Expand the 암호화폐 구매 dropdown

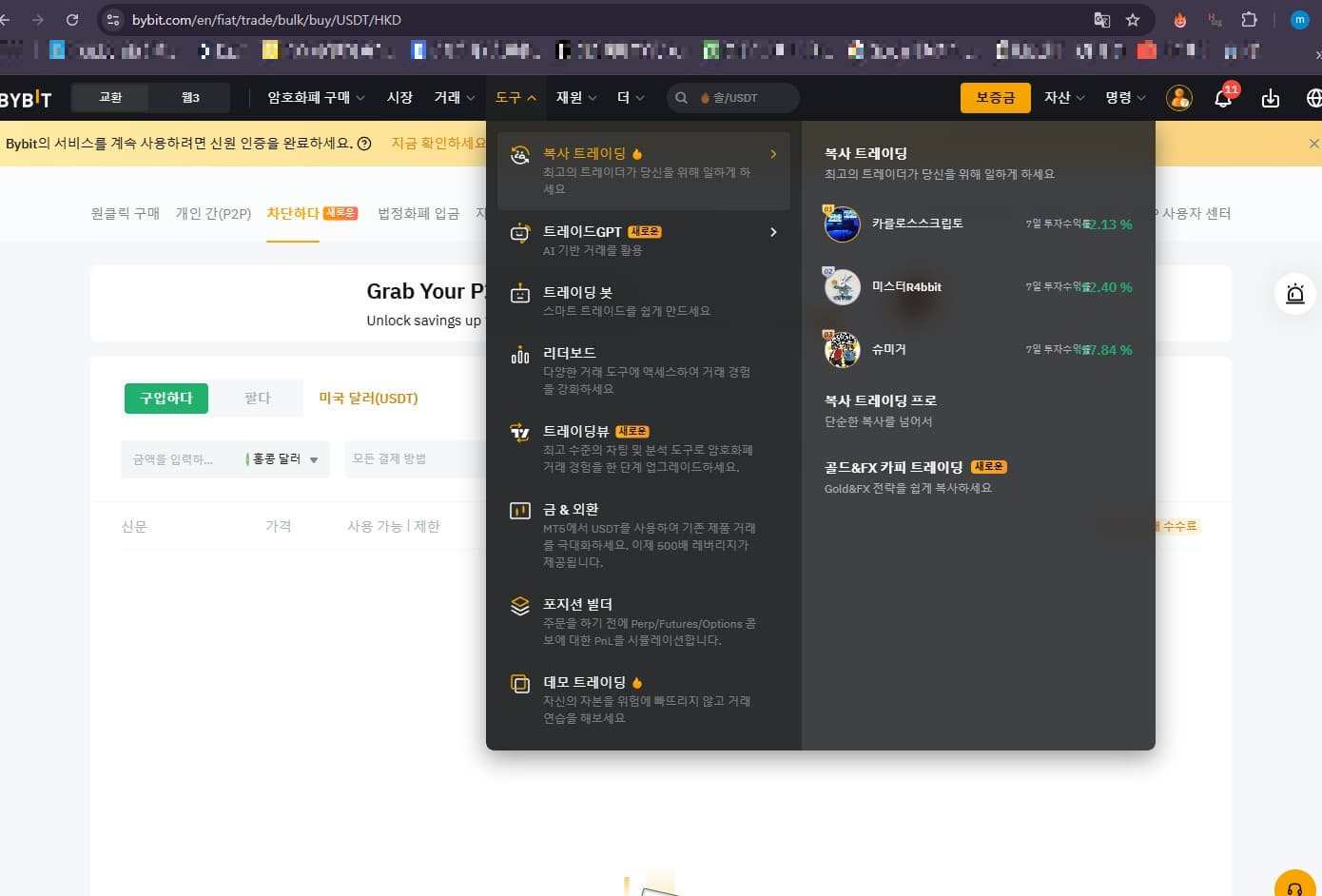tap(316, 98)
